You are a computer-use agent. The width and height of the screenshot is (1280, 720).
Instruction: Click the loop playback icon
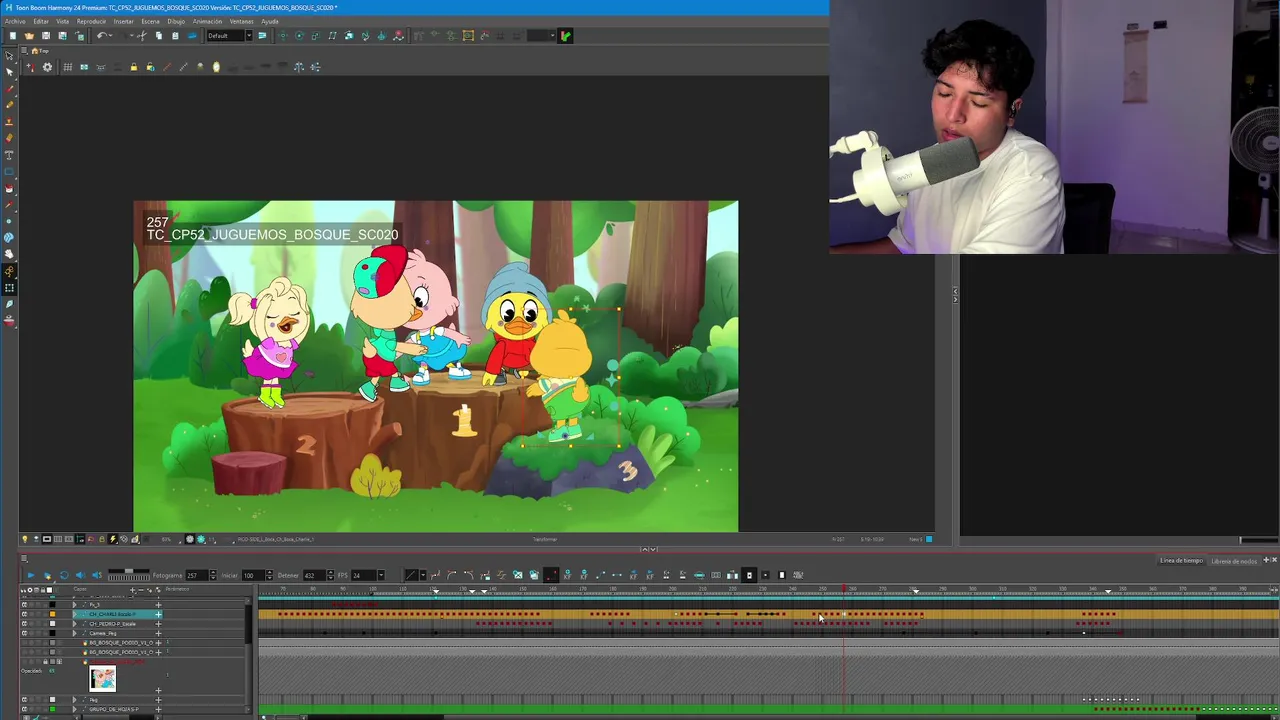coord(64,575)
